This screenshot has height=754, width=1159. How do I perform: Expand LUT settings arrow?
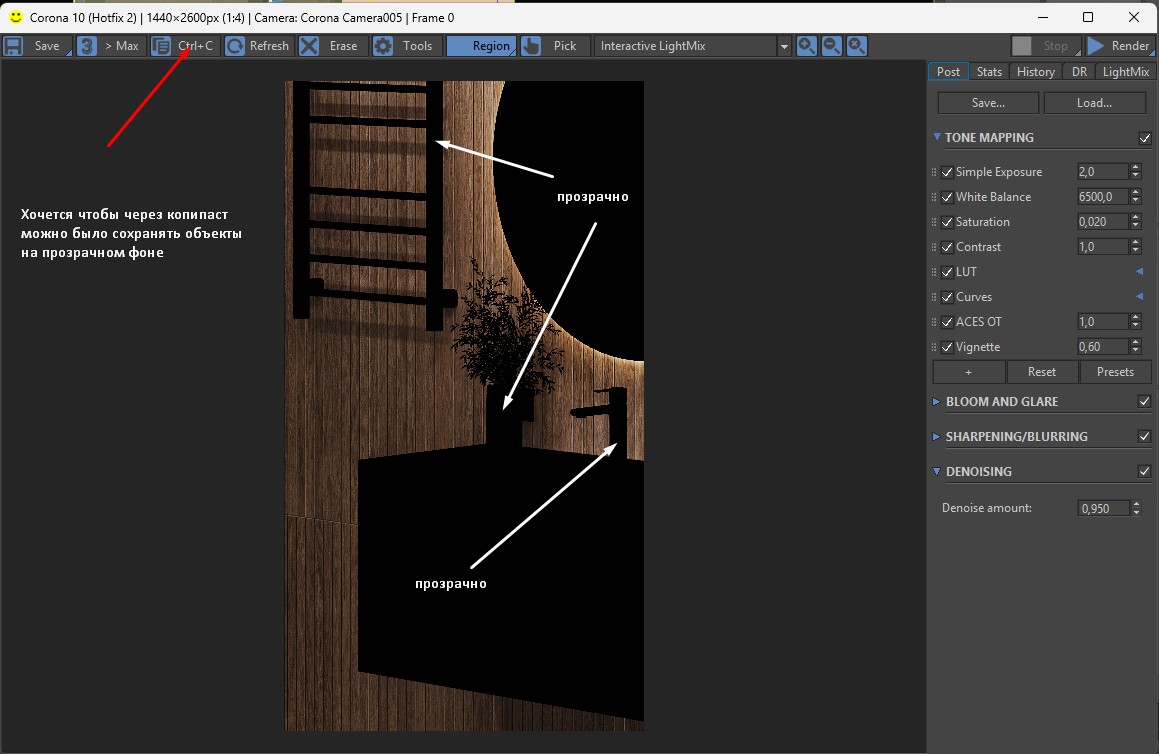click(x=1139, y=271)
